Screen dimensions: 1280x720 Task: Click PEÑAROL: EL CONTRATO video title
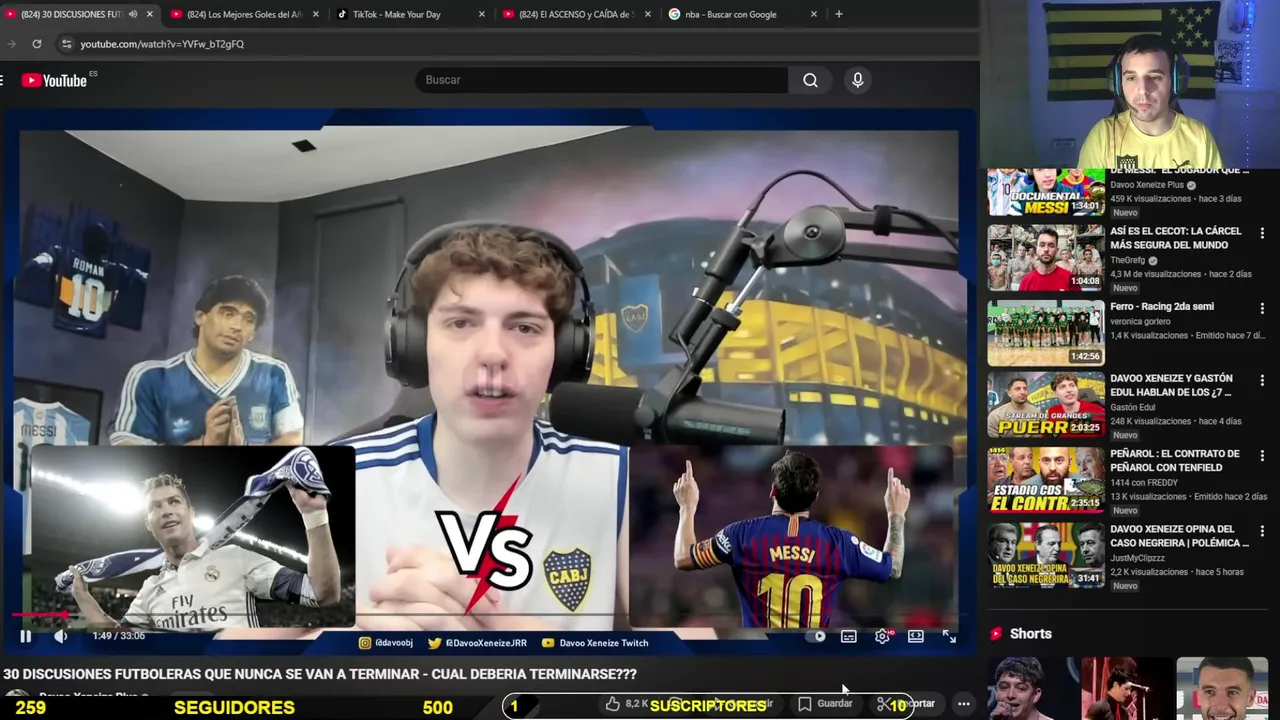(1175, 461)
